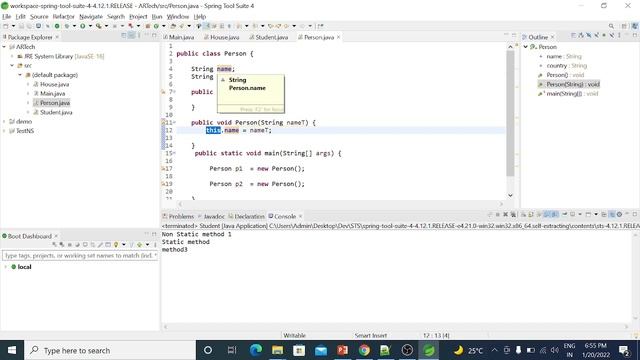The height and width of the screenshot is (360, 640).
Task: Click the Boot Dashboard filter field
Action: click(x=80, y=256)
